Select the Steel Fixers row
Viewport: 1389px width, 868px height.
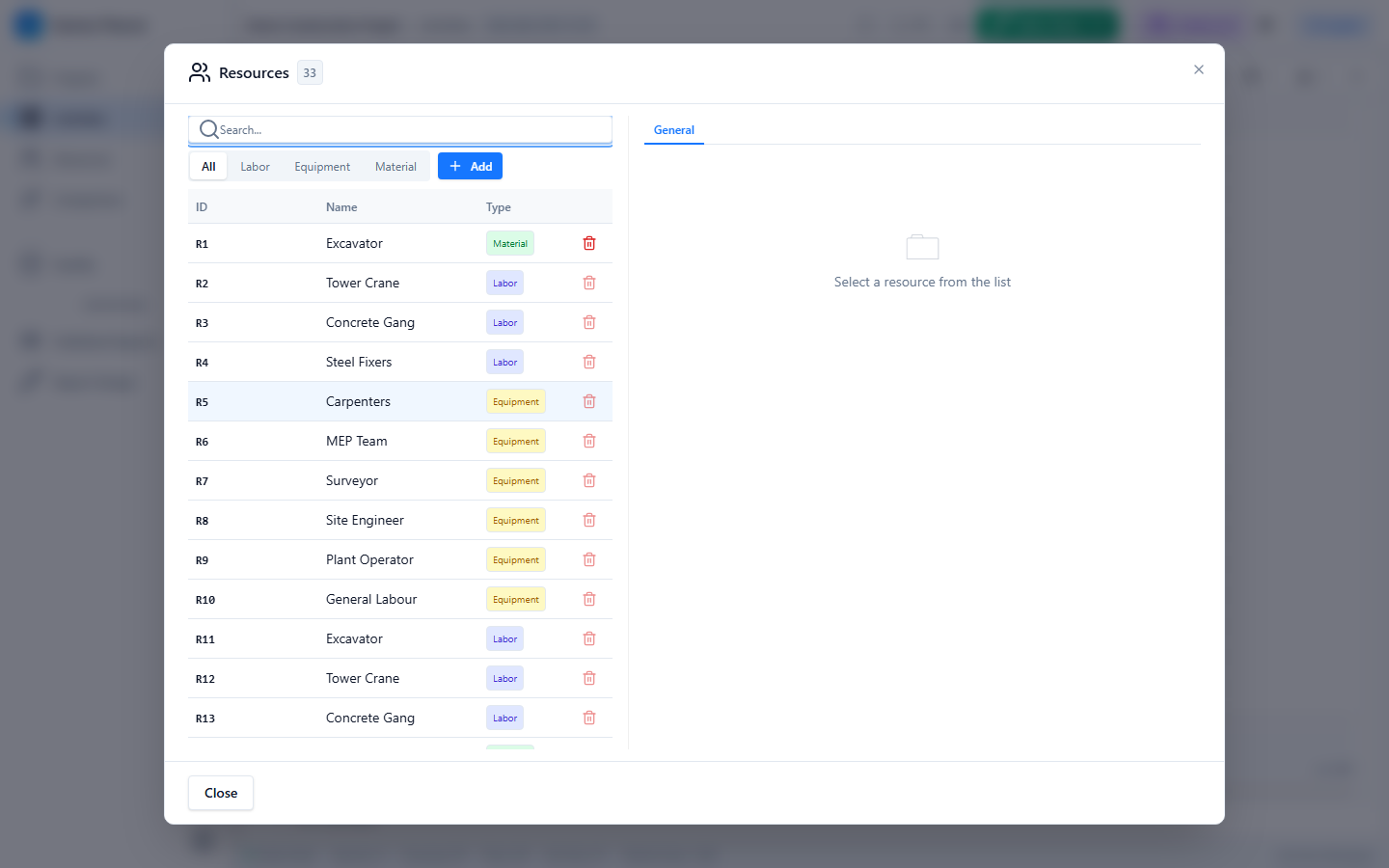click(x=400, y=362)
